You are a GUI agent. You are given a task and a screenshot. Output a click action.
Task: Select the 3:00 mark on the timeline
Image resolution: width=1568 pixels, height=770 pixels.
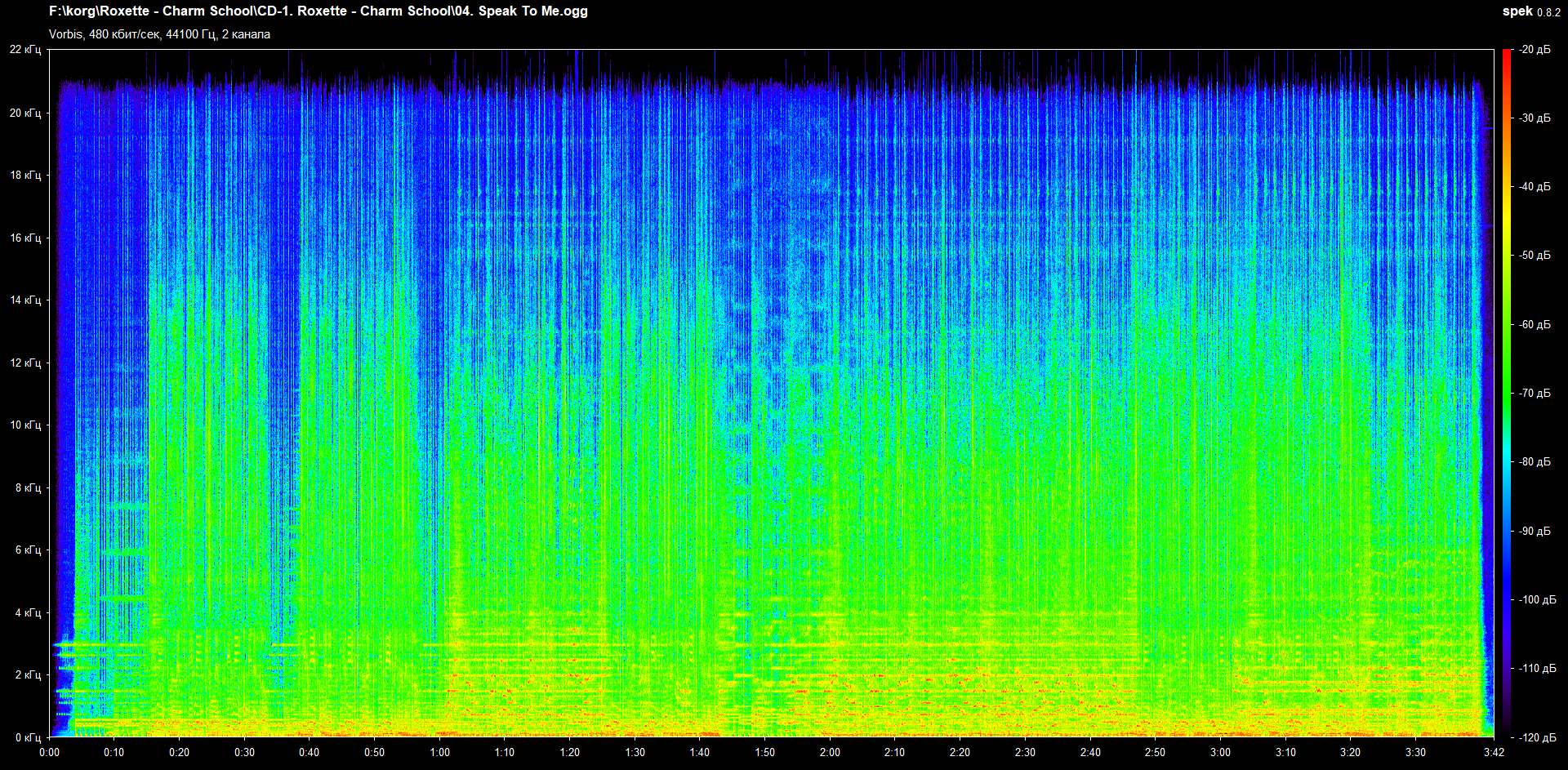tap(1220, 752)
